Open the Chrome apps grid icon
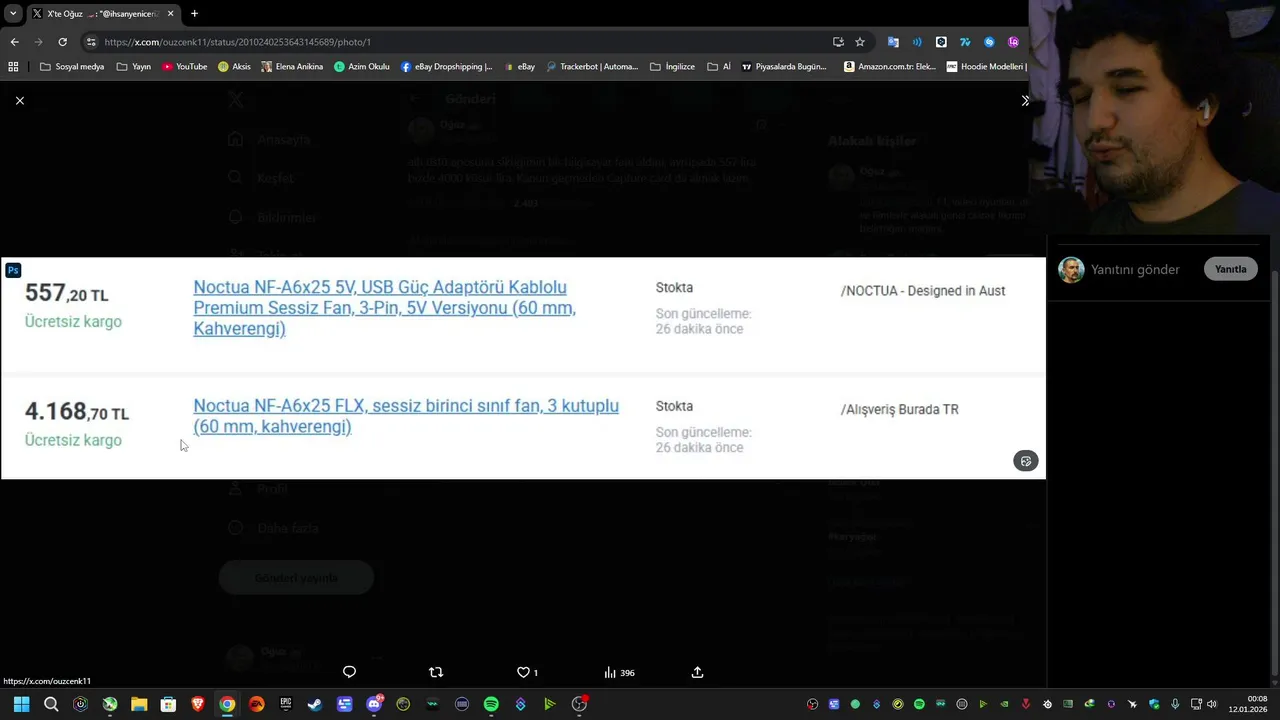 [13, 66]
